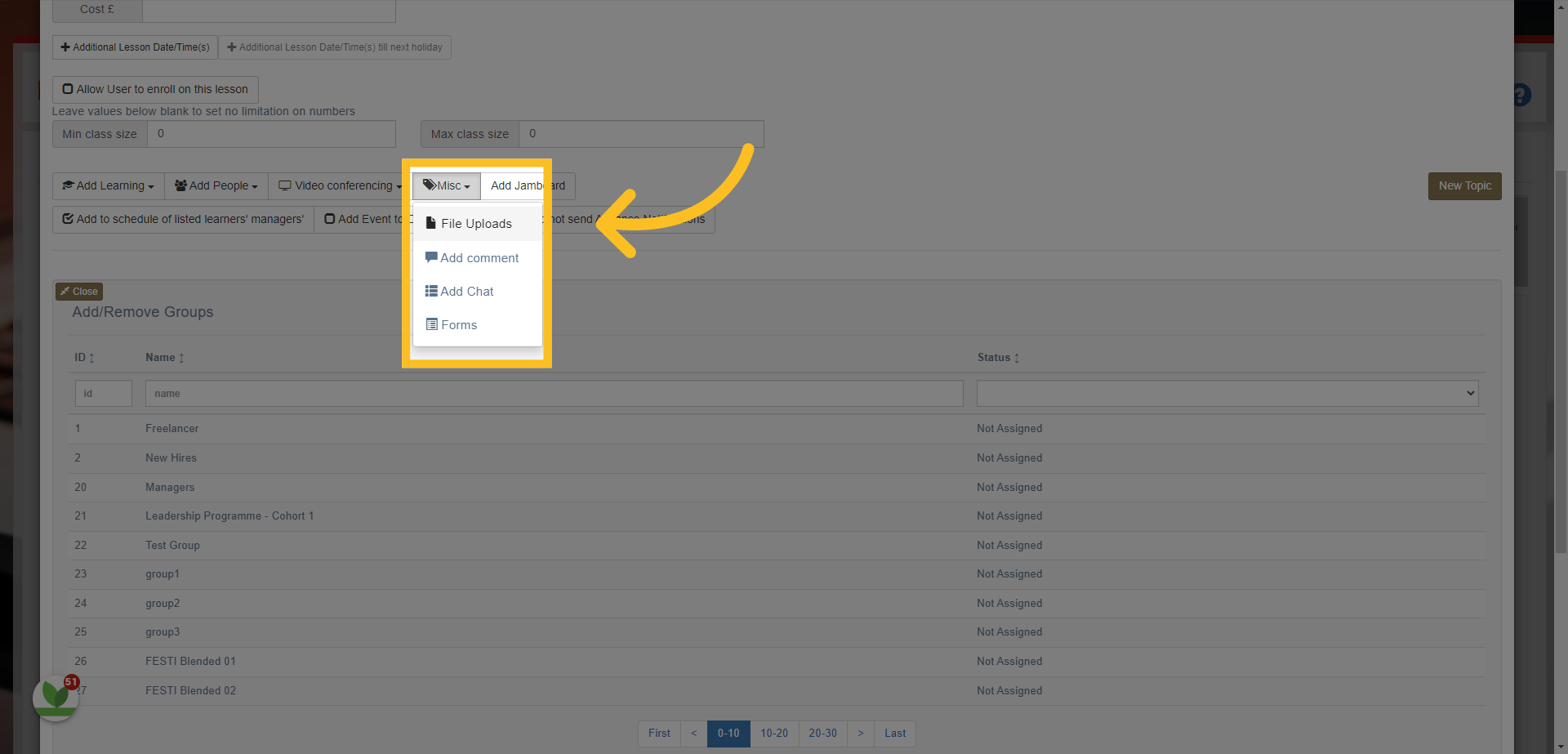
Task: Click the blue help question mark icon
Action: click(x=1521, y=96)
